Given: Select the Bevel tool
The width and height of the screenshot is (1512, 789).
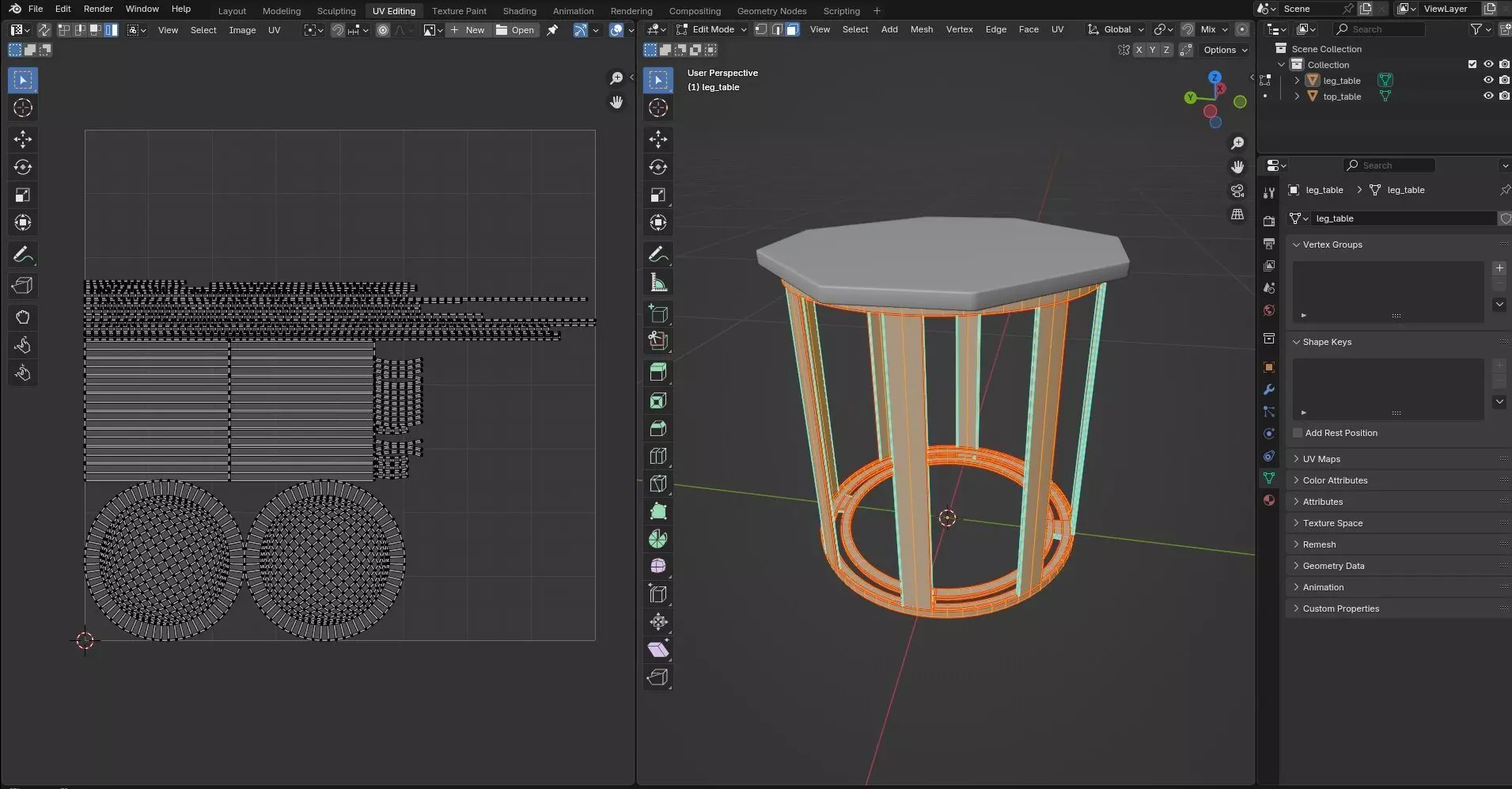Looking at the screenshot, I should tap(658, 428).
